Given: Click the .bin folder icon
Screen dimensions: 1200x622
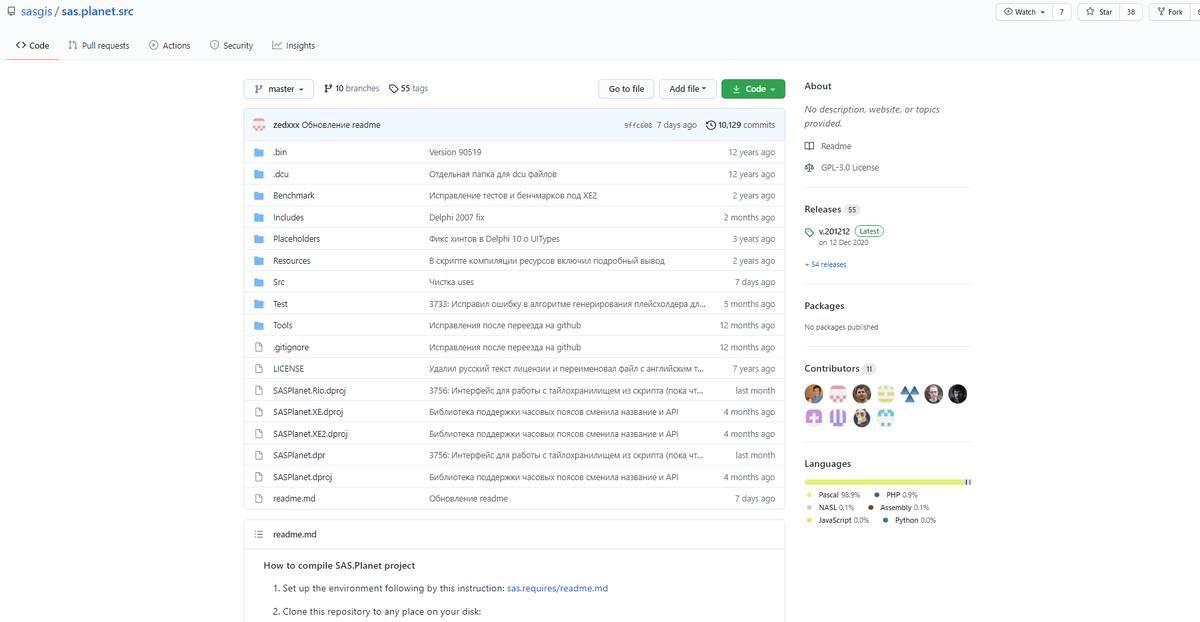Looking at the screenshot, I should click(259, 152).
